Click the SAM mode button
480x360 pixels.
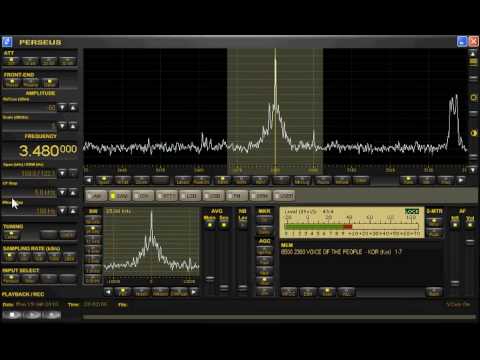pyautogui.click(x=120, y=196)
